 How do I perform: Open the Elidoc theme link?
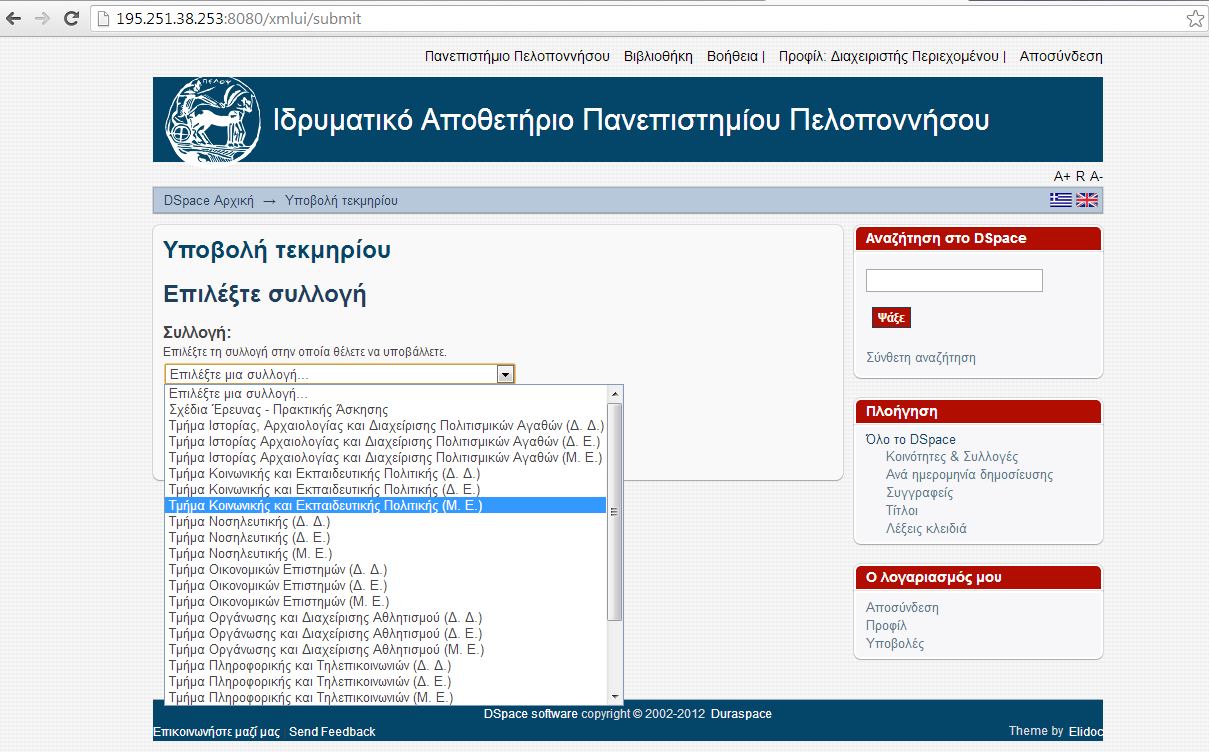click(1086, 731)
